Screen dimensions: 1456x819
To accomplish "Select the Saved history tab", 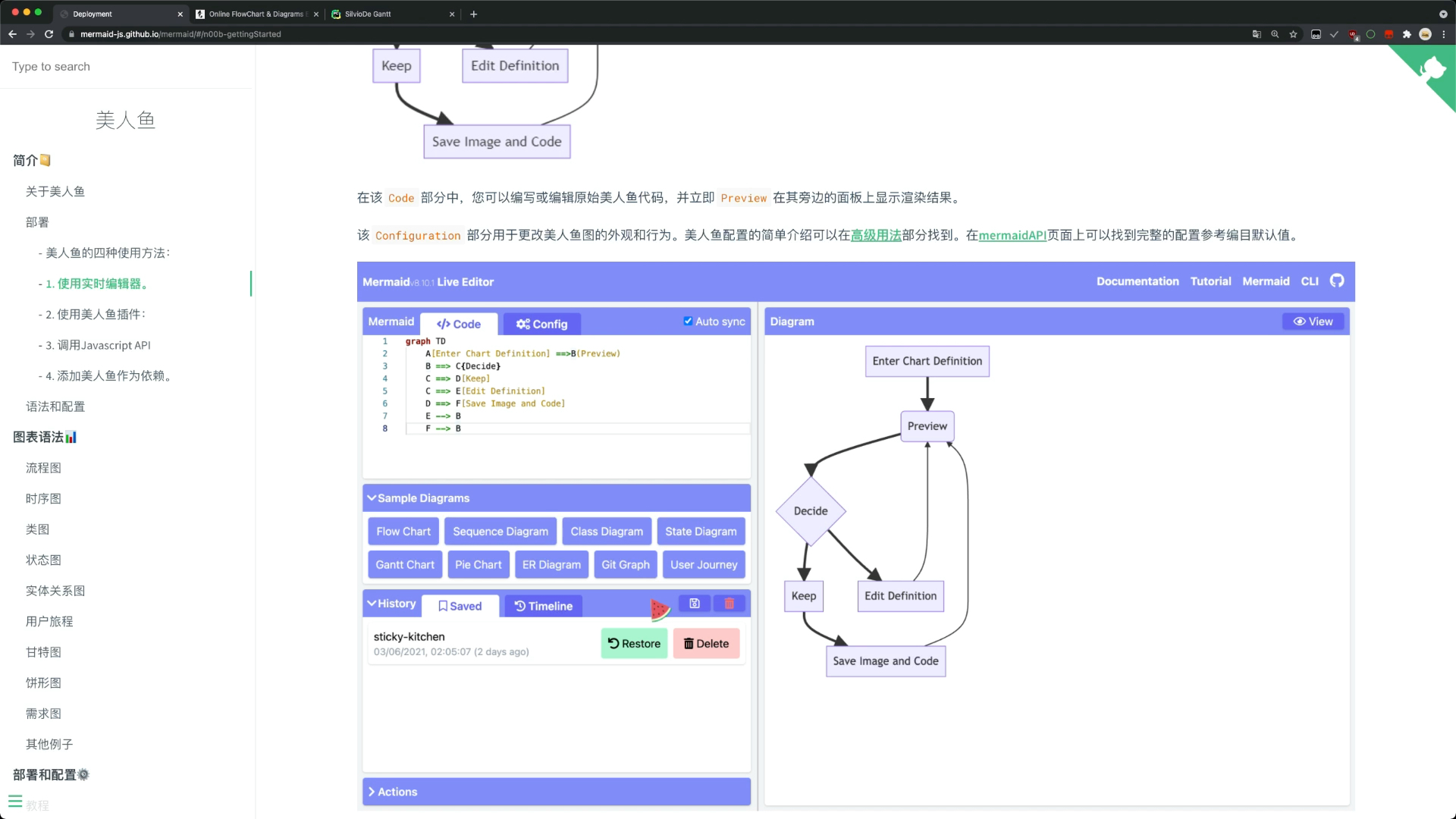I will coord(460,606).
